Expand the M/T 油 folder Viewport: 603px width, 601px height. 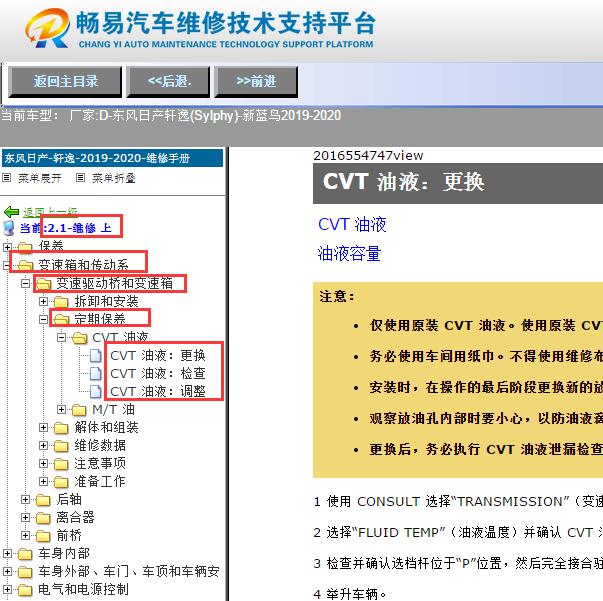tap(61, 410)
